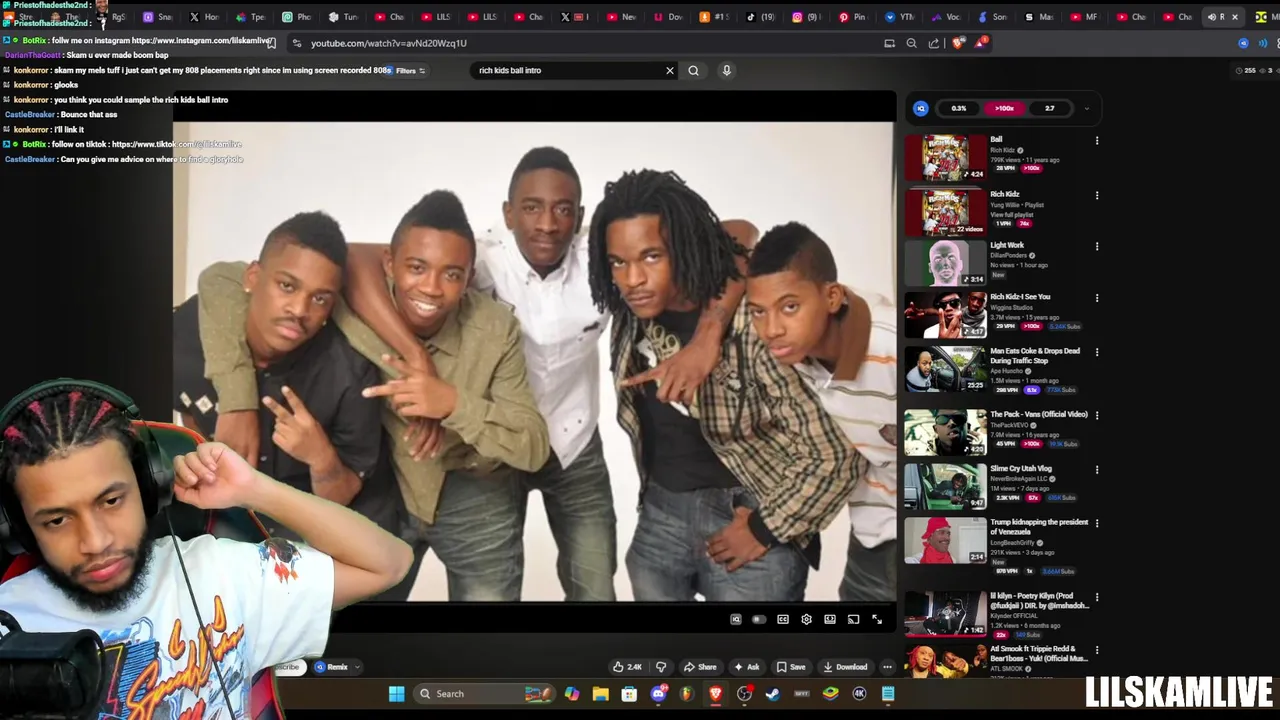The width and height of the screenshot is (1280, 720).
Task: Open more actions ellipsis below video
Action: pyautogui.click(x=887, y=667)
